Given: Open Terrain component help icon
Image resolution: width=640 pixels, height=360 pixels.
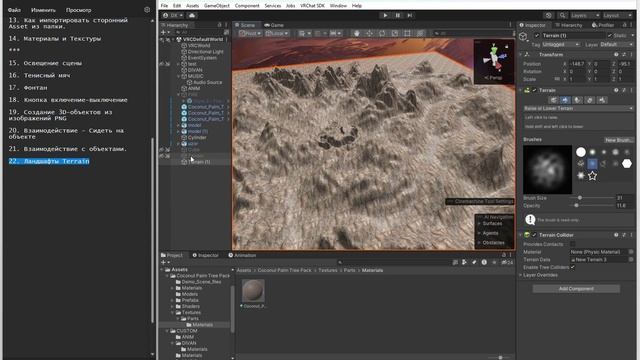Looking at the screenshot, I should (x=616, y=90).
